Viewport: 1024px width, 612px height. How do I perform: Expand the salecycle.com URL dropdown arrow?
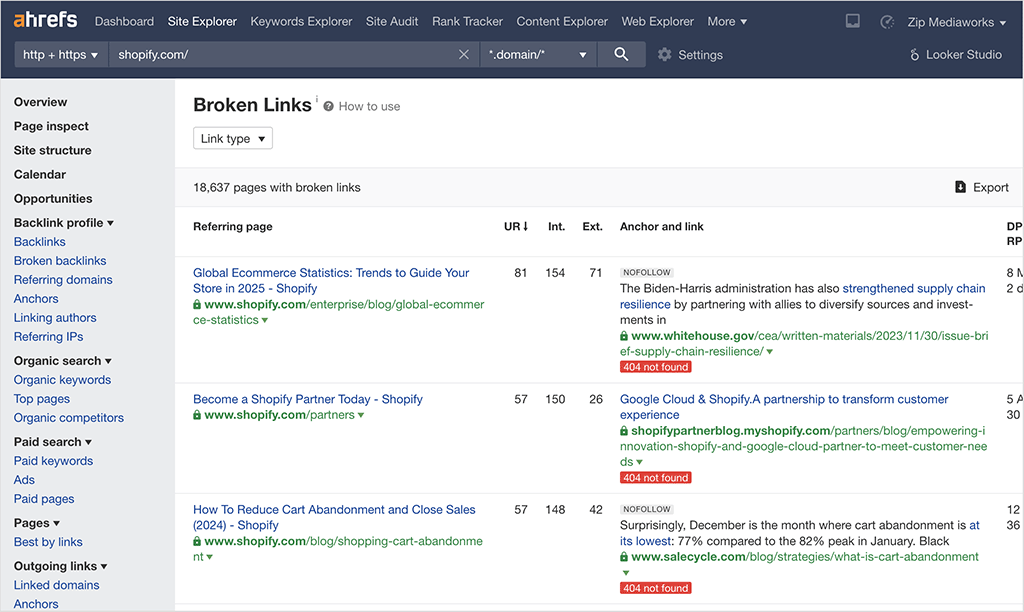pos(626,573)
